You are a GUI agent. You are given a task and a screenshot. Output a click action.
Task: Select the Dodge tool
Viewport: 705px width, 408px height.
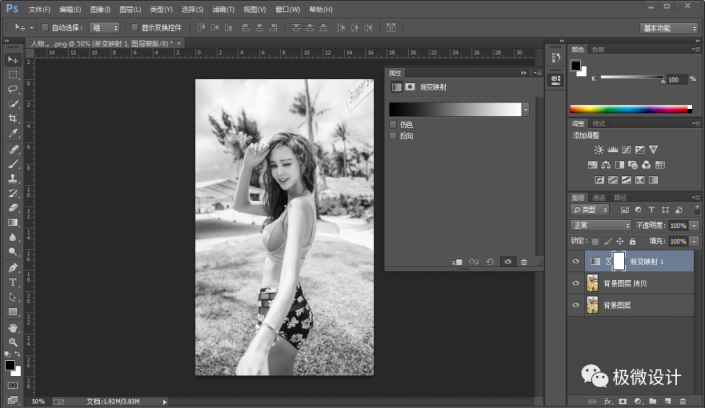(x=13, y=252)
